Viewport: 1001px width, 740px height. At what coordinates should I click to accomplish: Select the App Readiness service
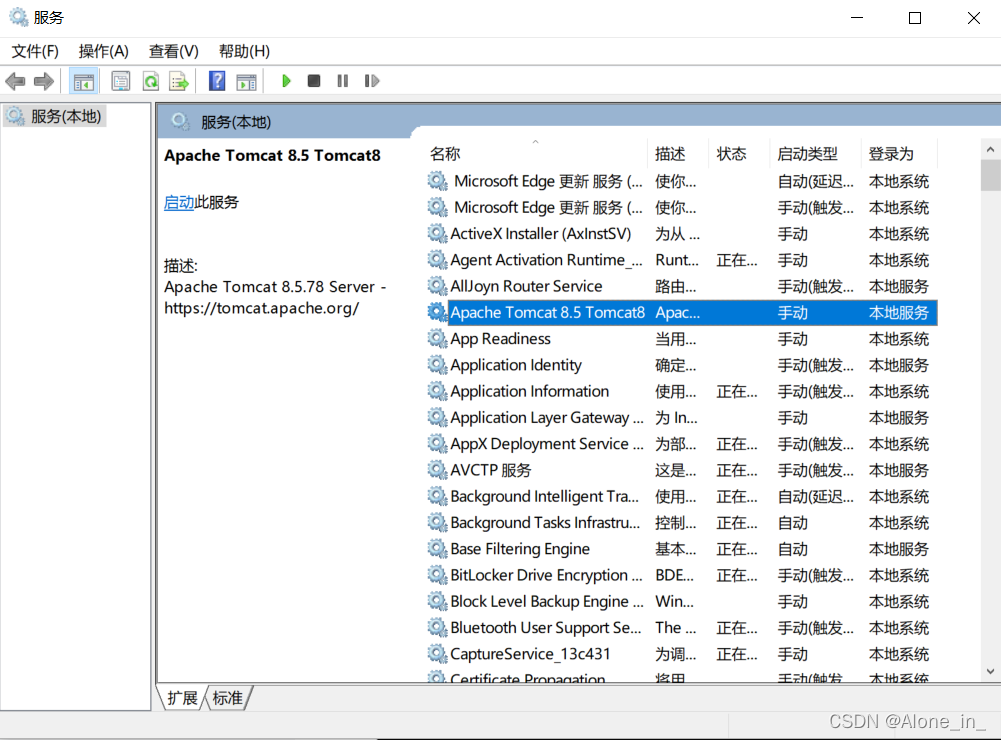coord(682,338)
